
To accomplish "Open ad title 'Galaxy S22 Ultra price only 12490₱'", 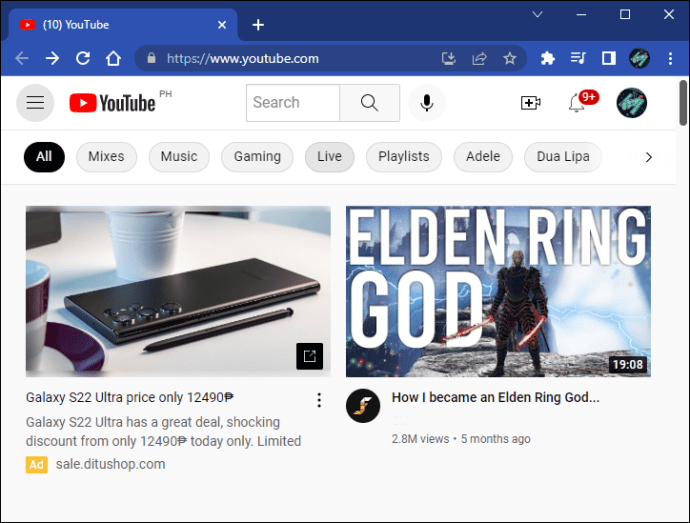I will (x=130, y=398).
